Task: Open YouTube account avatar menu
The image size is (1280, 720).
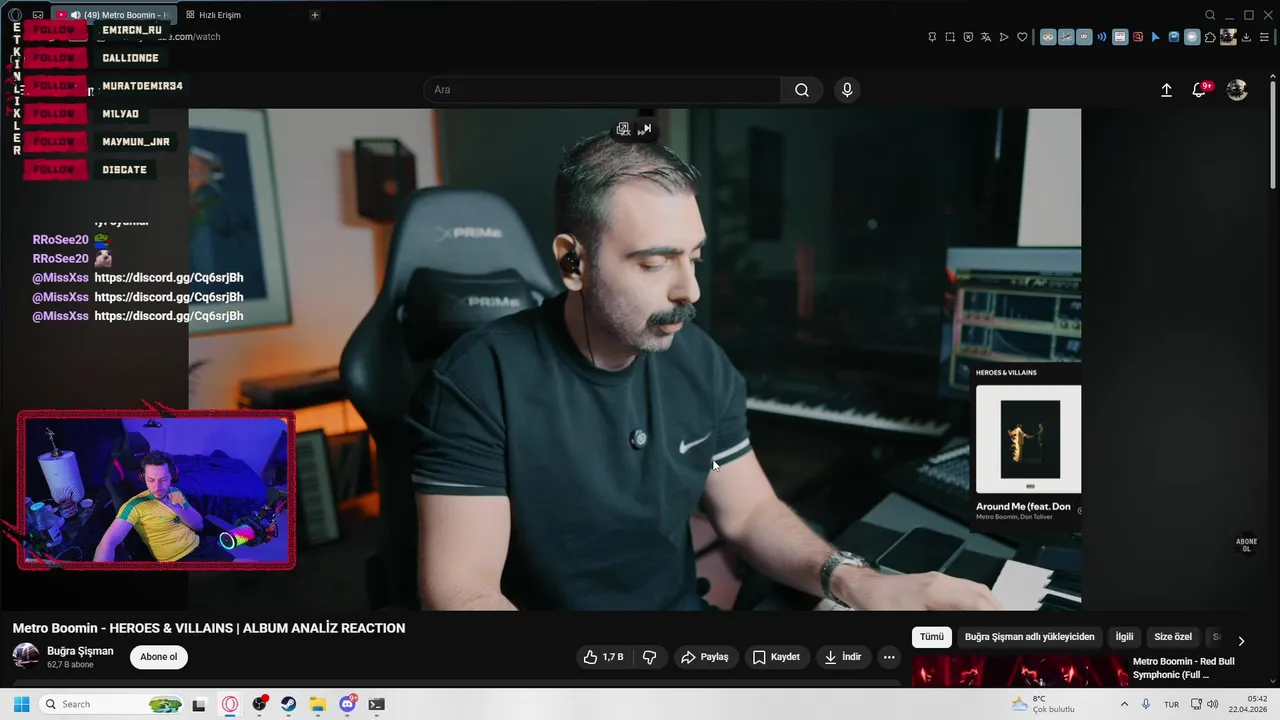Action: (1237, 90)
